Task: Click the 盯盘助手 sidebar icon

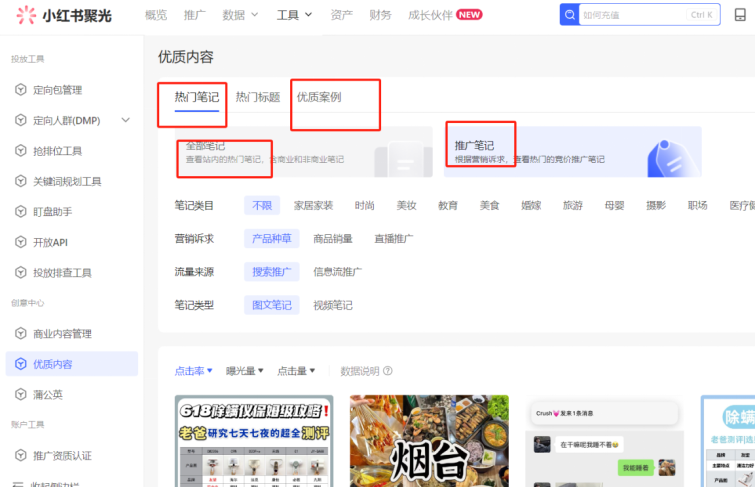Action: 20,212
